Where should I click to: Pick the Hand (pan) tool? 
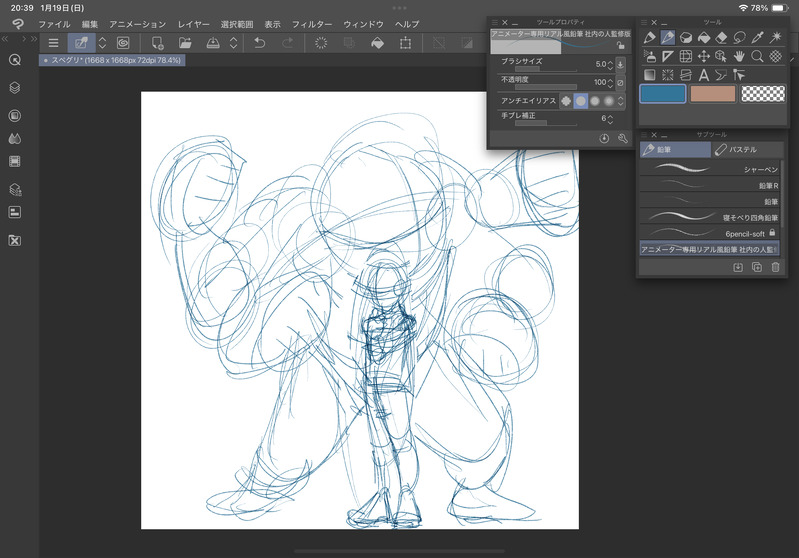coord(739,56)
